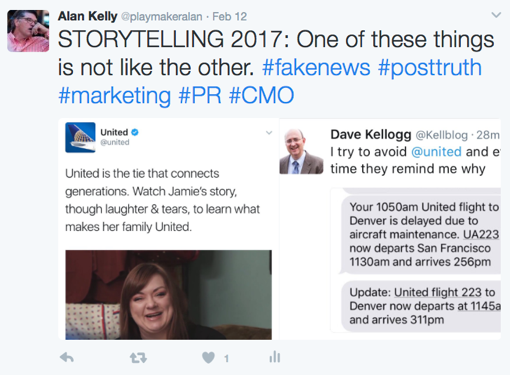Open the #PR hashtag
This screenshot has height=375, width=510.
click(200, 95)
